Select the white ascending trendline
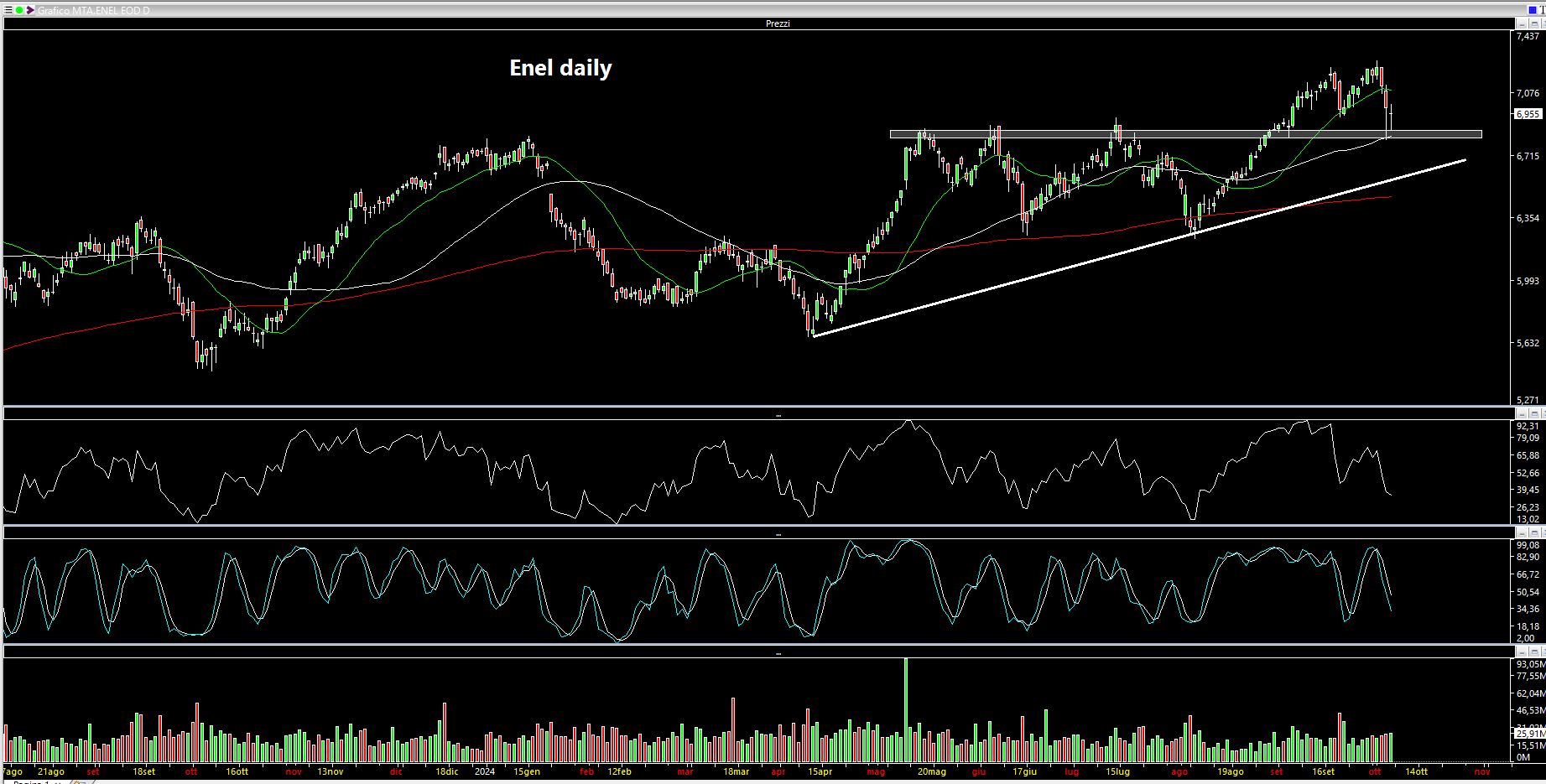The height and width of the screenshot is (784, 1546). pos(1139,248)
